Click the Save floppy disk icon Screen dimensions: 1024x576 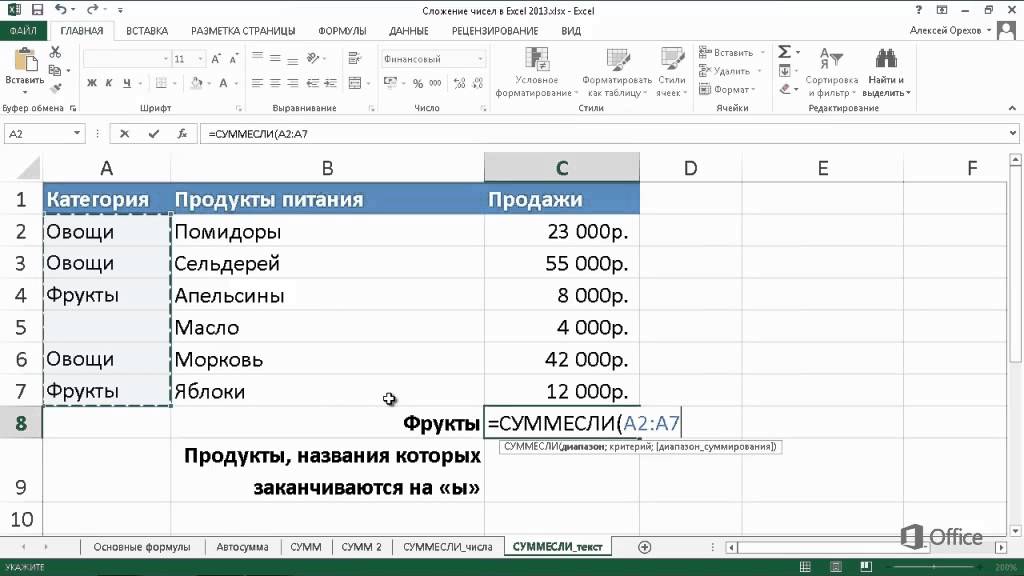coord(37,10)
